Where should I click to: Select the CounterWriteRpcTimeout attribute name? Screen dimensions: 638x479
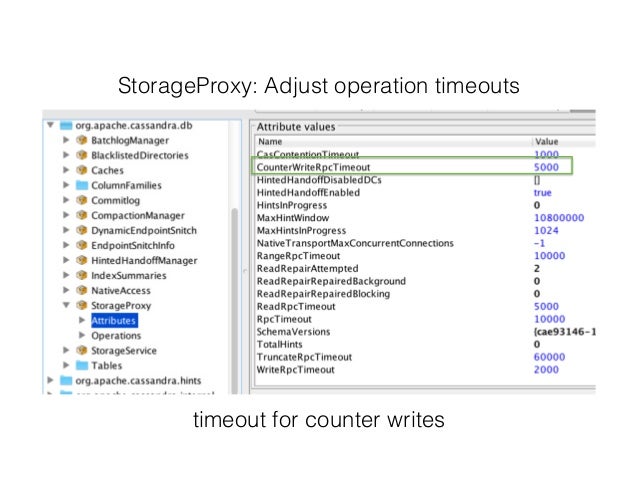click(313, 167)
